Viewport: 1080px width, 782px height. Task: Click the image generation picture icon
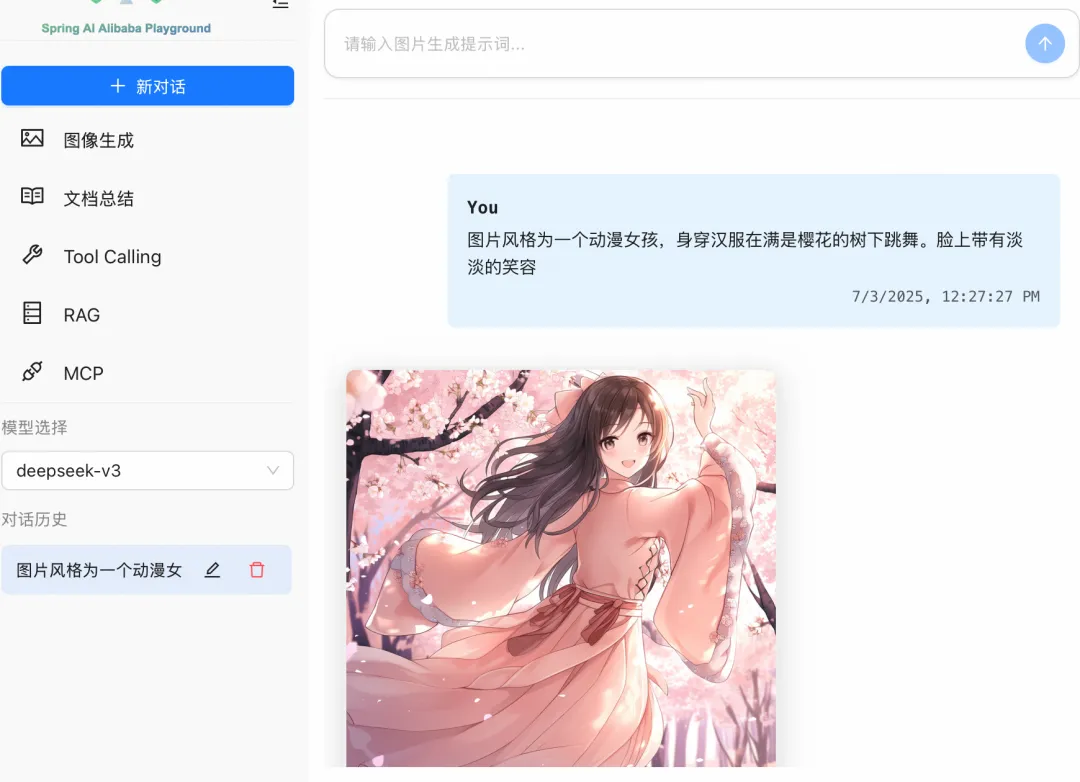pyautogui.click(x=32, y=138)
